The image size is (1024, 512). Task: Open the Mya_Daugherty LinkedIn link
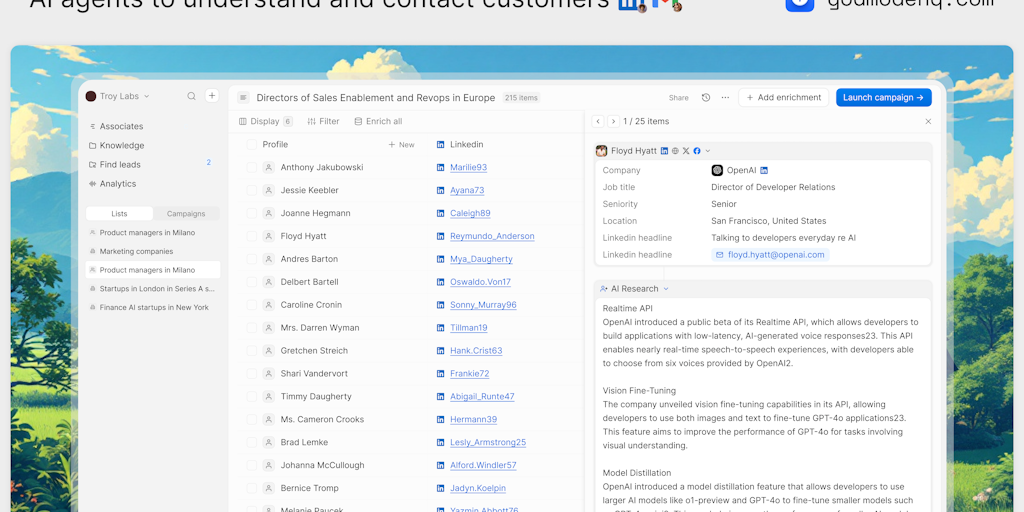click(x=481, y=259)
